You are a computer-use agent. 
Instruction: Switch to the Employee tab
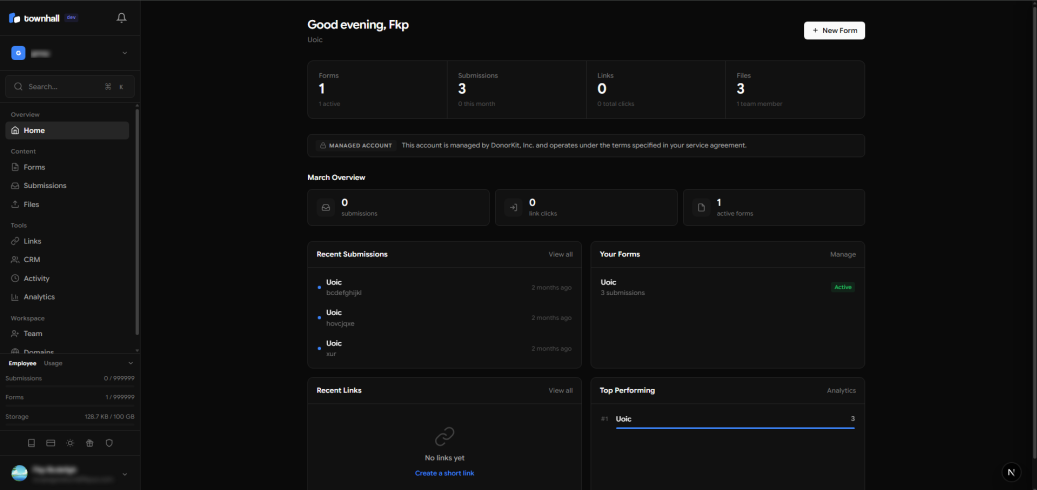pyautogui.click(x=22, y=363)
